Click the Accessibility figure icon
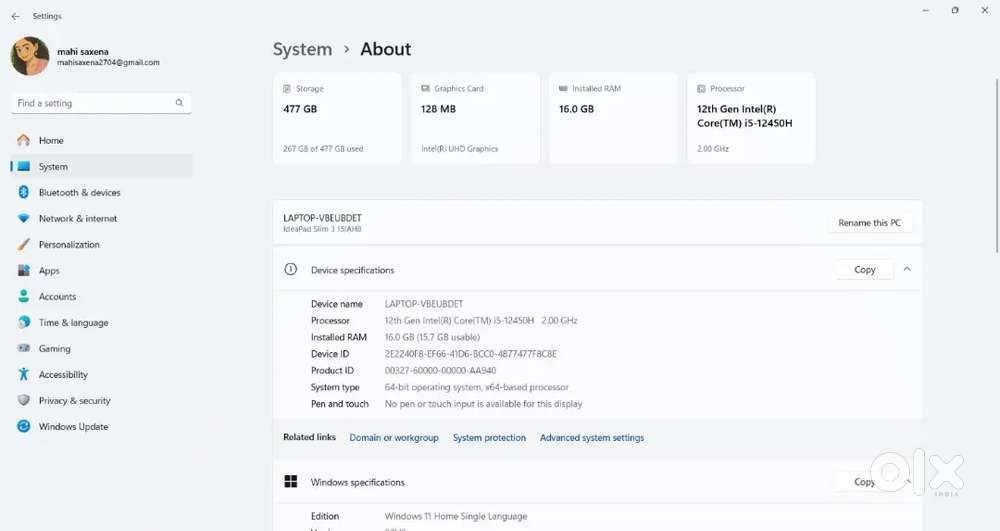This screenshot has height=531, width=1000. tap(24, 375)
